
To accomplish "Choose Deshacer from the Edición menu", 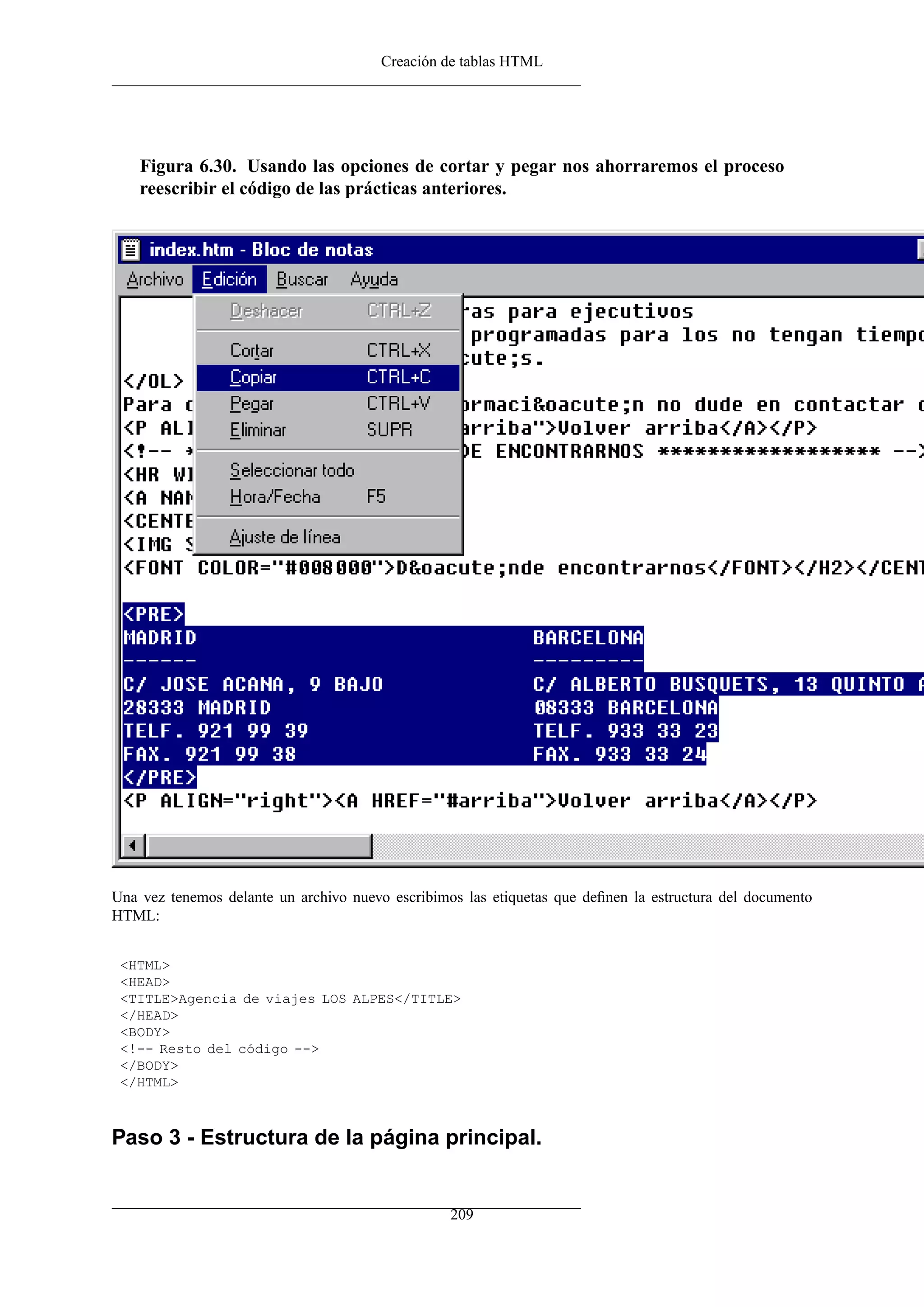I will (328, 311).
